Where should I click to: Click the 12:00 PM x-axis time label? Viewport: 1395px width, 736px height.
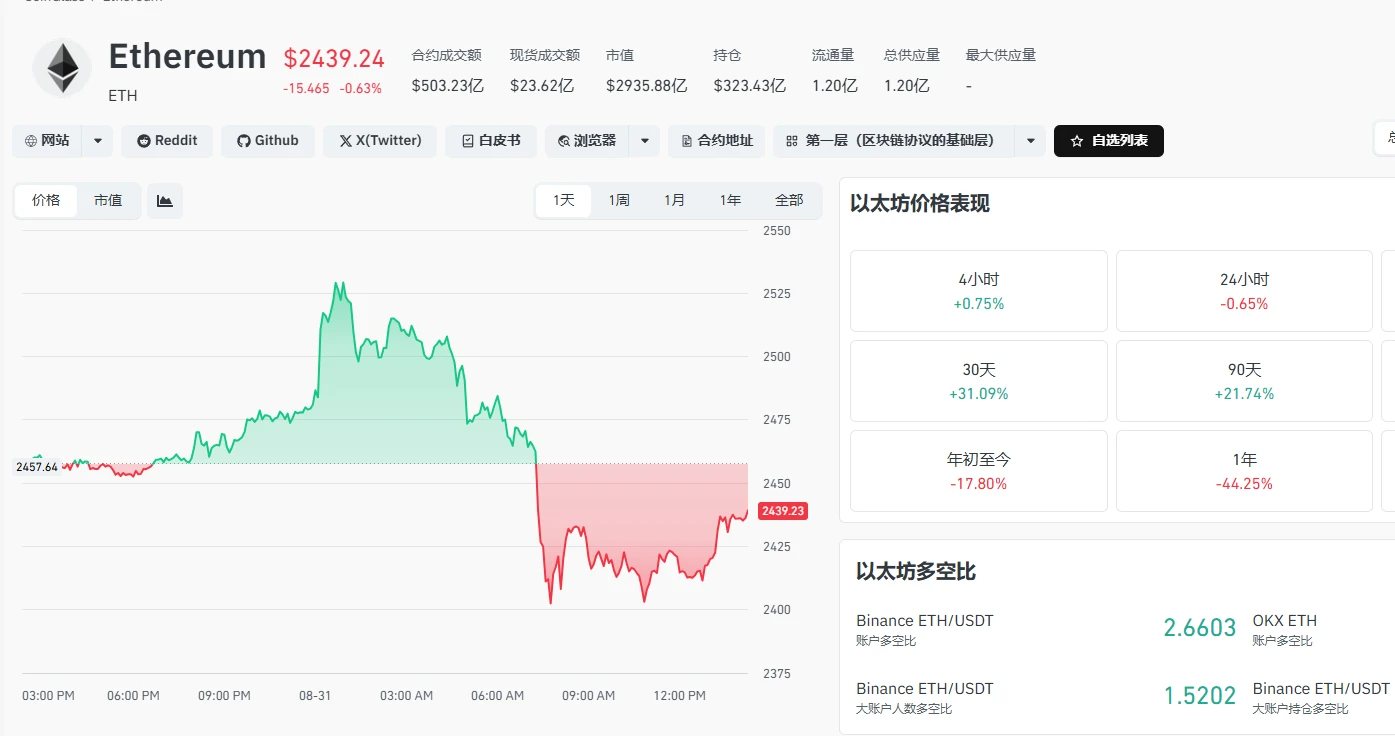(680, 696)
